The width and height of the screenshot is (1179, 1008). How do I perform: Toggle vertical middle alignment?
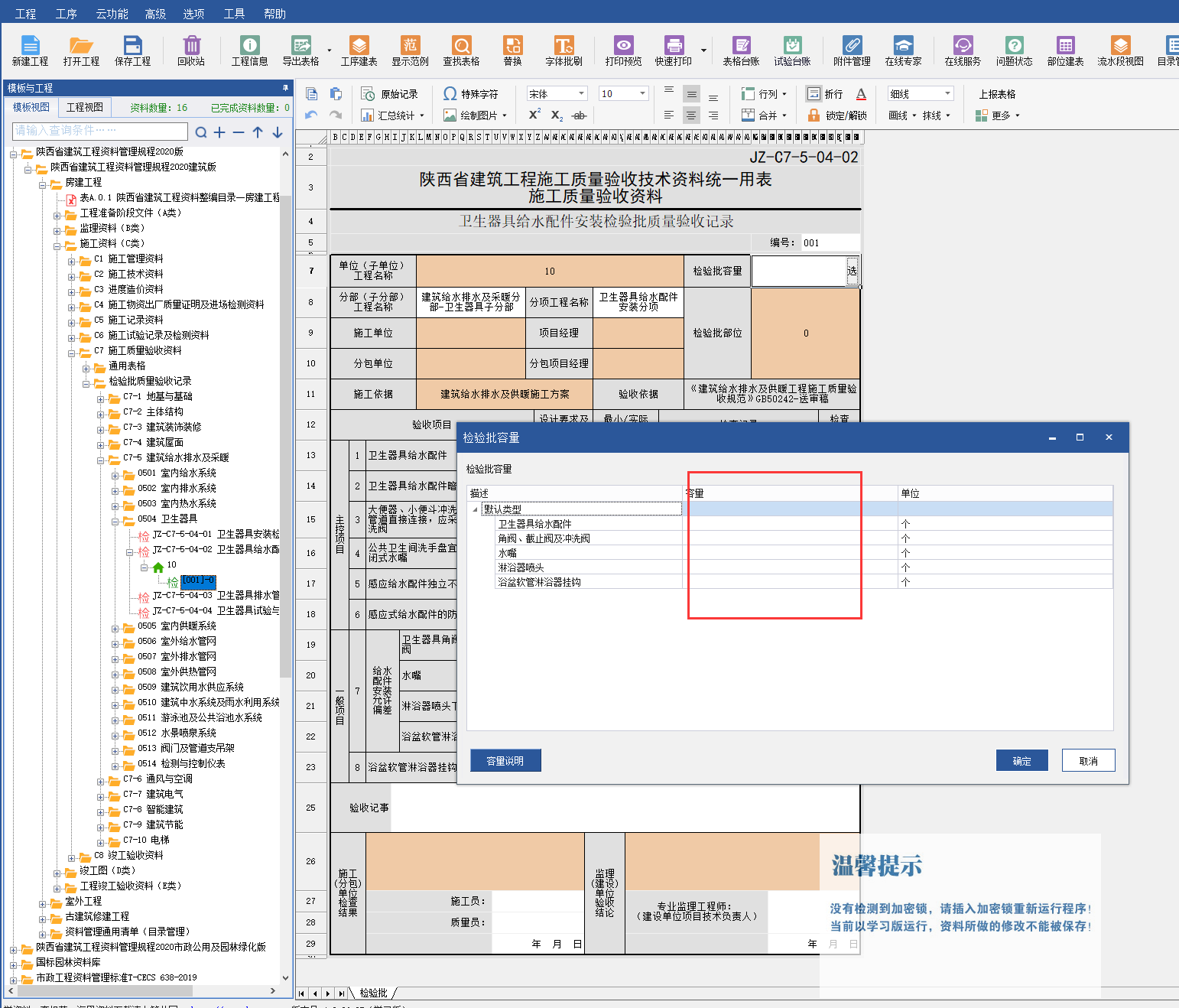(691, 93)
